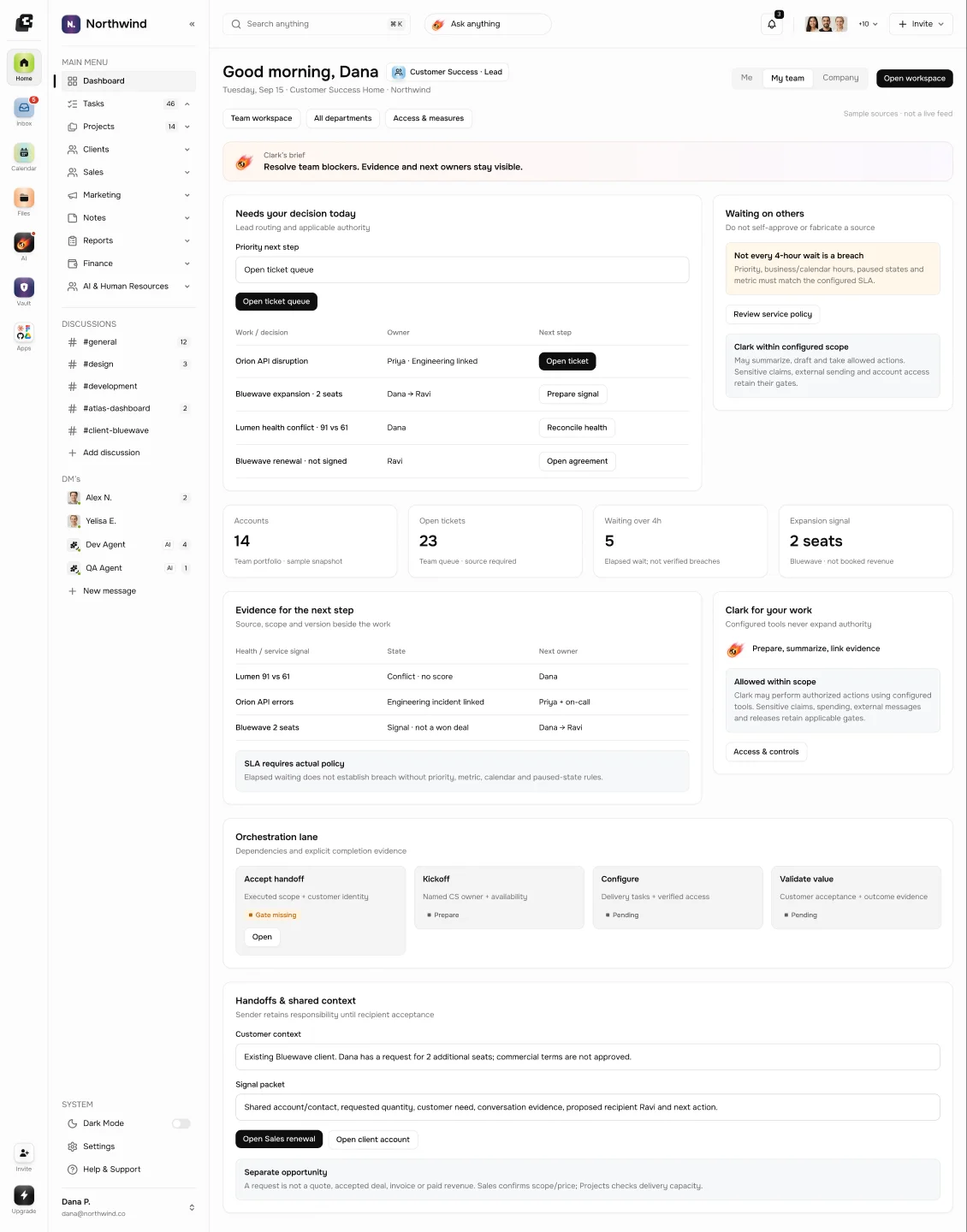Open Reports in the main menu
Image resolution: width=967 pixels, height=1232 pixels.
(128, 241)
